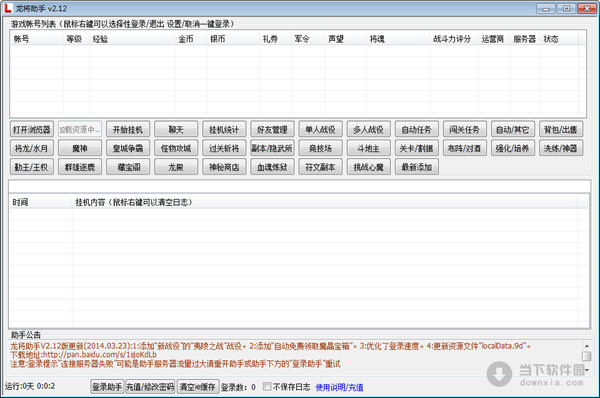
Task: Click the empty text field above log
Action: tap(299, 186)
